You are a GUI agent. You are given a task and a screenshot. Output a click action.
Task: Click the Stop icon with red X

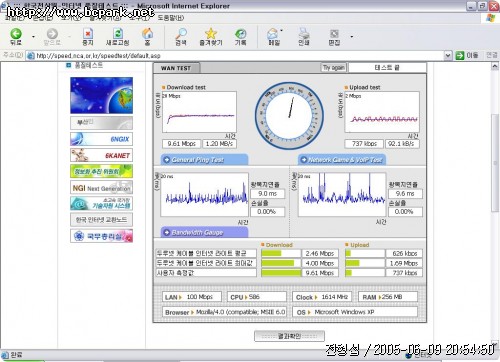(x=88, y=34)
